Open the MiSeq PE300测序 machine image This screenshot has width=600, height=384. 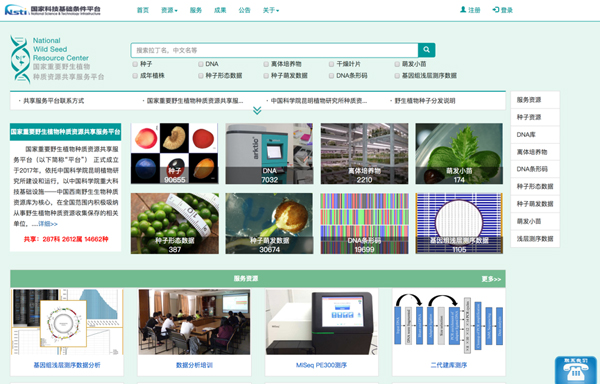click(x=321, y=322)
